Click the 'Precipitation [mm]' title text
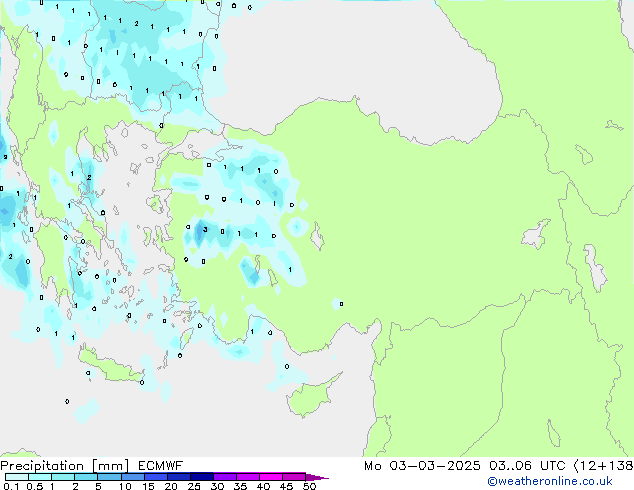The height and width of the screenshot is (490, 634). click(x=65, y=466)
